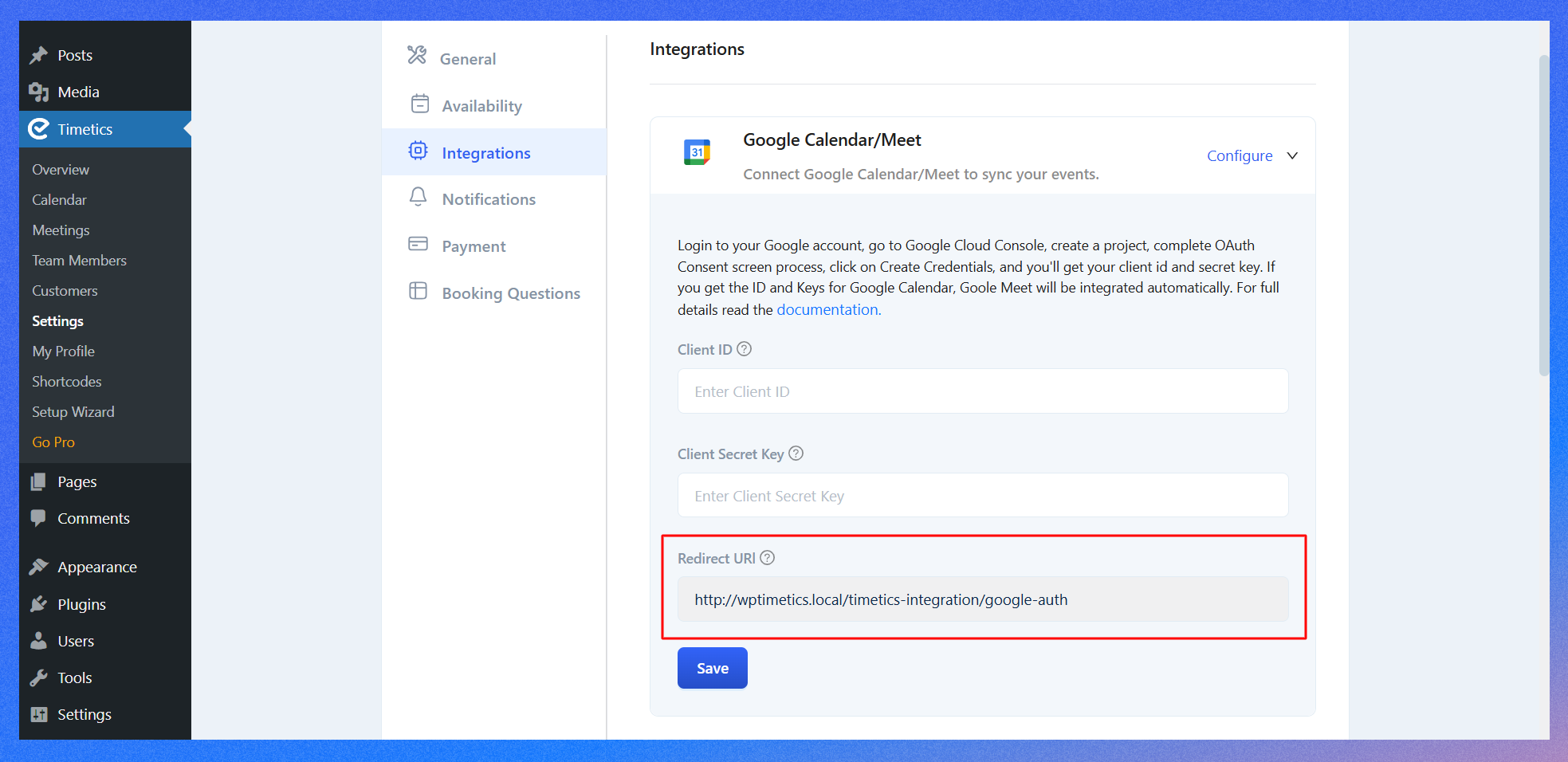Click the Comments bubble icon

tap(38, 518)
